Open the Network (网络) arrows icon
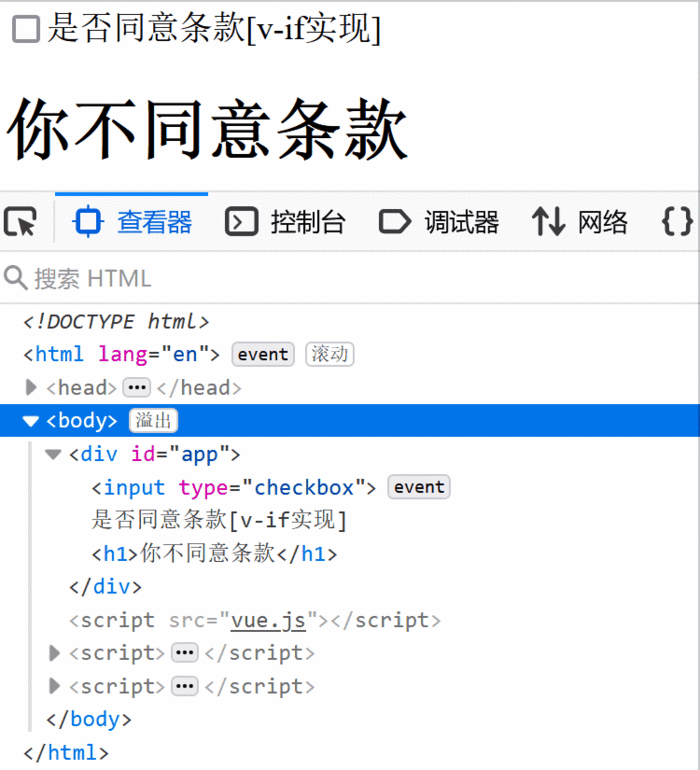Viewport: 700px width, 770px height. 548,222
